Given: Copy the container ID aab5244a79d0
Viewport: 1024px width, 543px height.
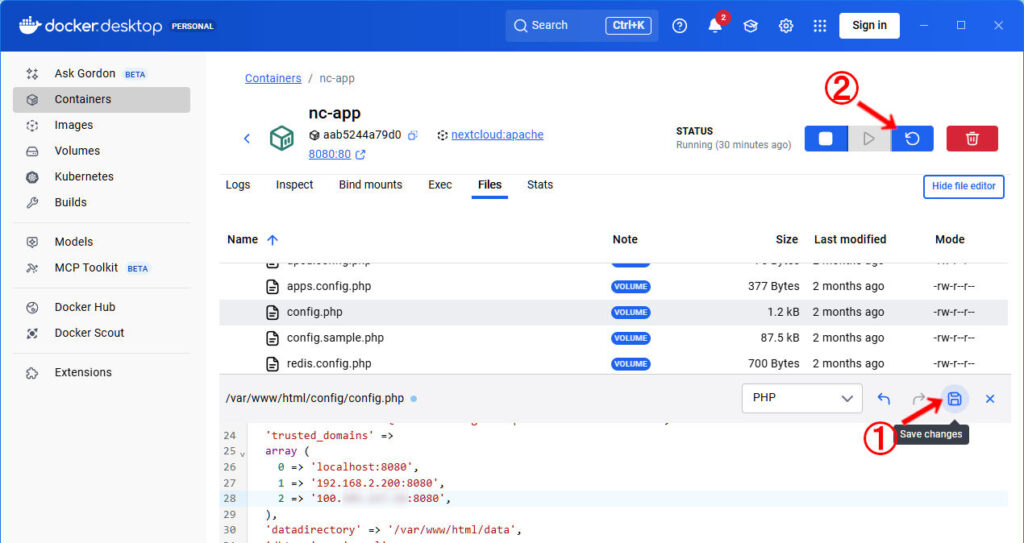Looking at the screenshot, I should [412, 135].
